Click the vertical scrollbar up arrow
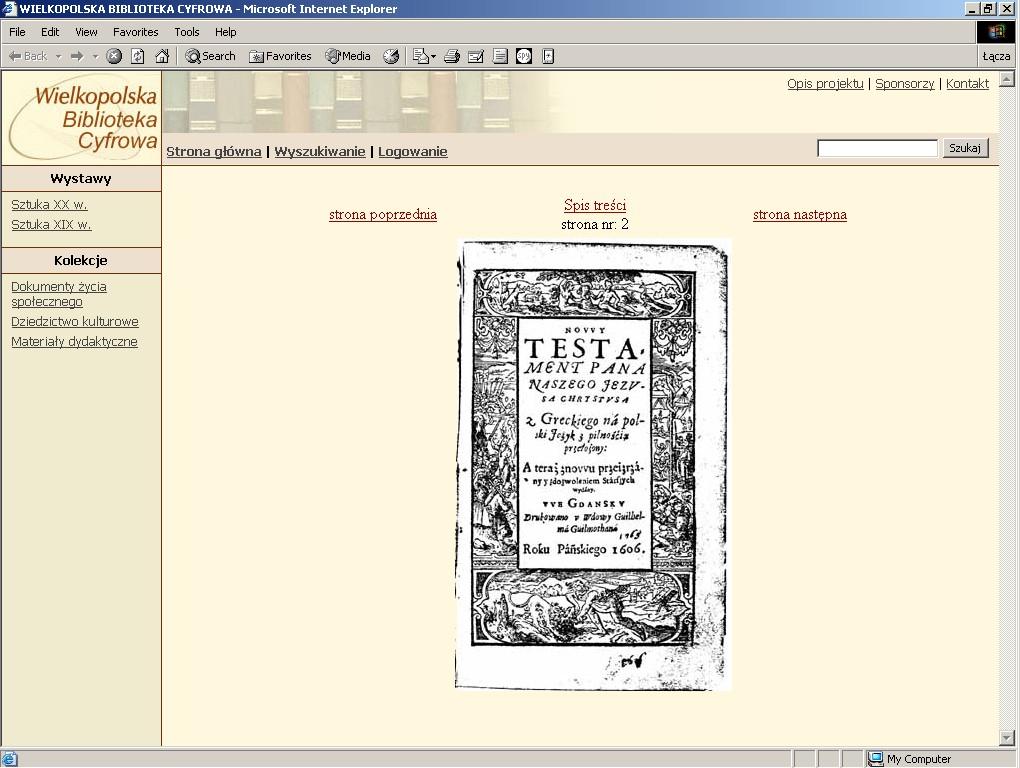The height and width of the screenshot is (768, 1020). coord(1006,79)
